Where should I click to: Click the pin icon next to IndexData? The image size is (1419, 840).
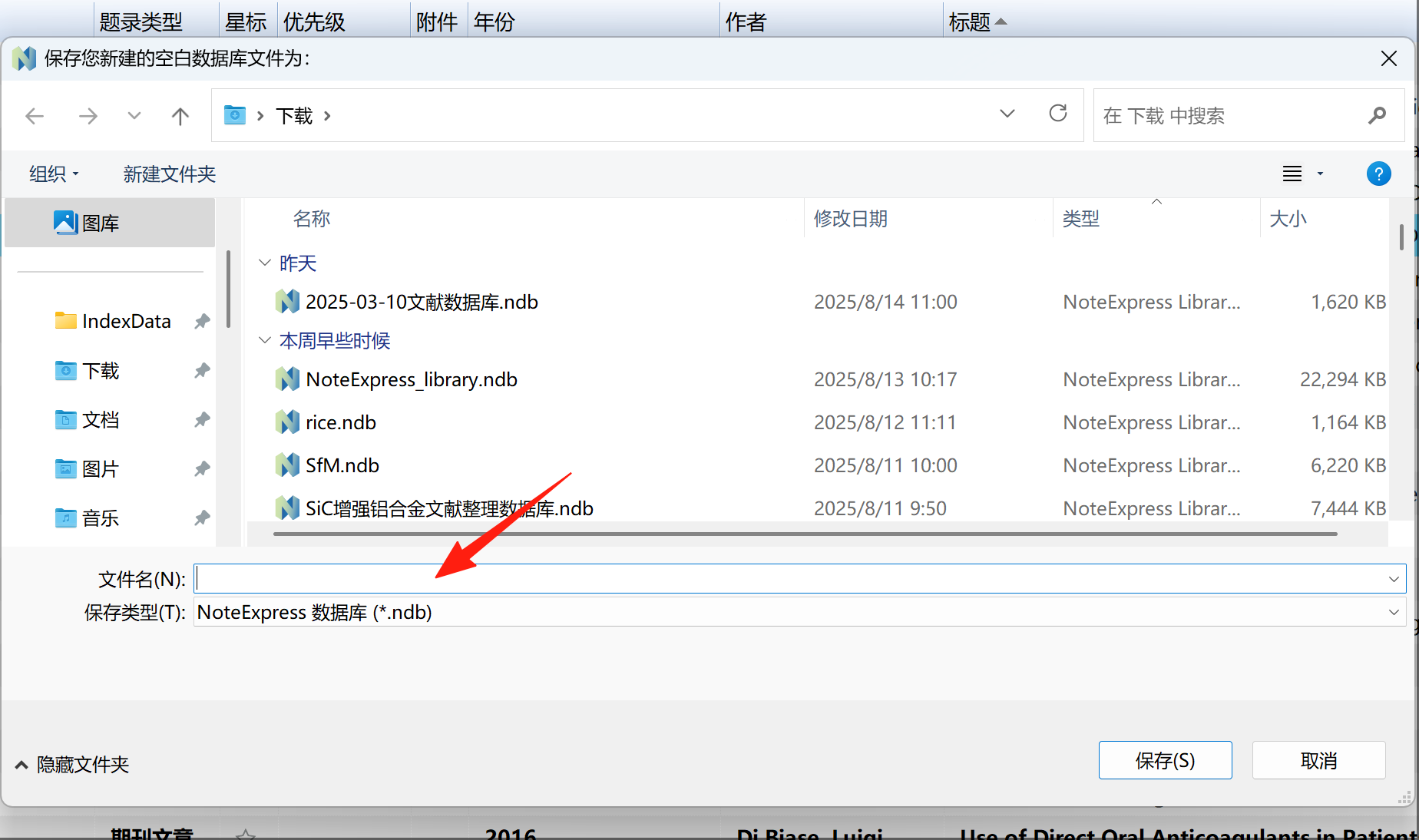click(x=202, y=321)
